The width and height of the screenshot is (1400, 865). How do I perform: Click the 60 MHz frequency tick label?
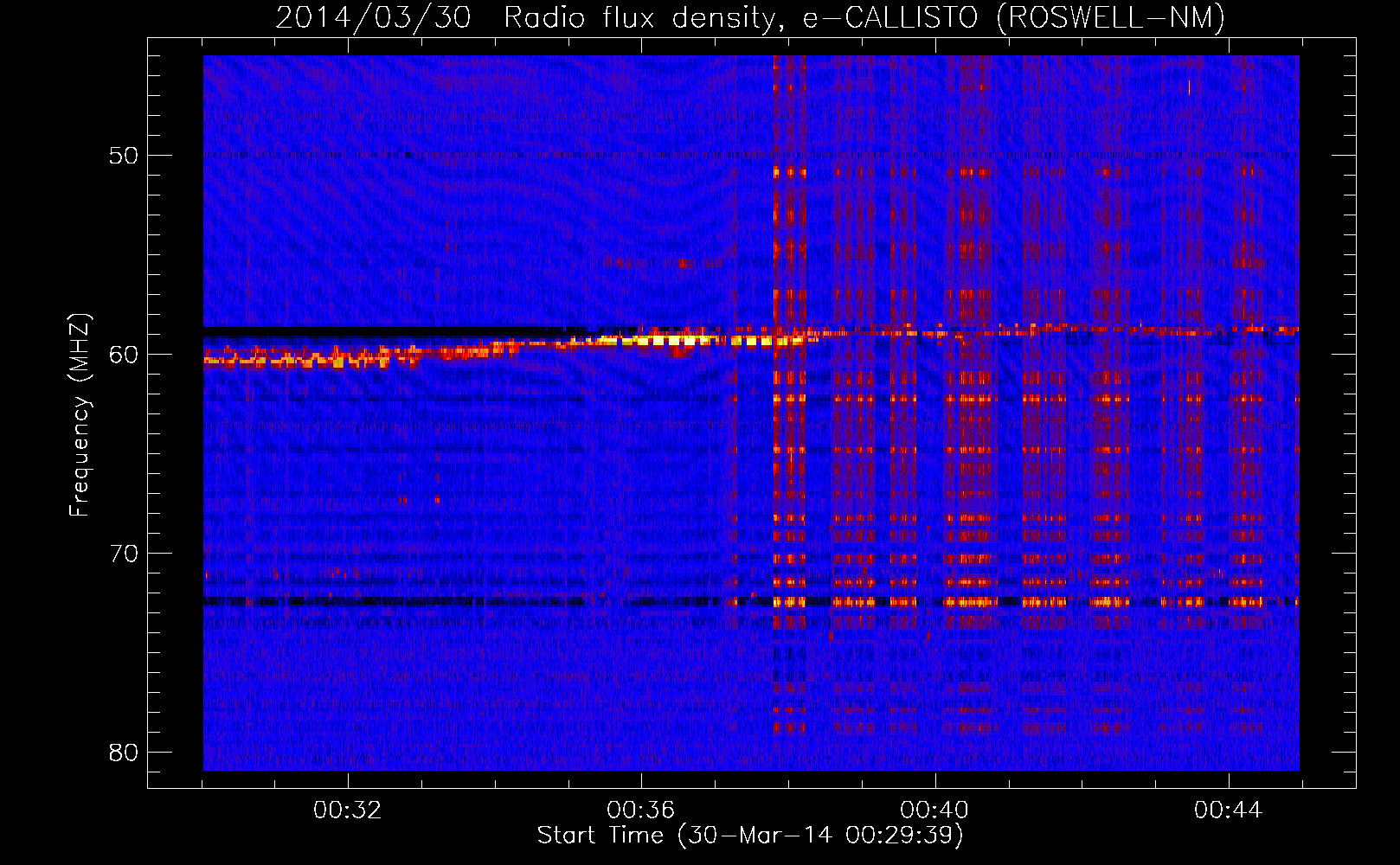point(125,355)
